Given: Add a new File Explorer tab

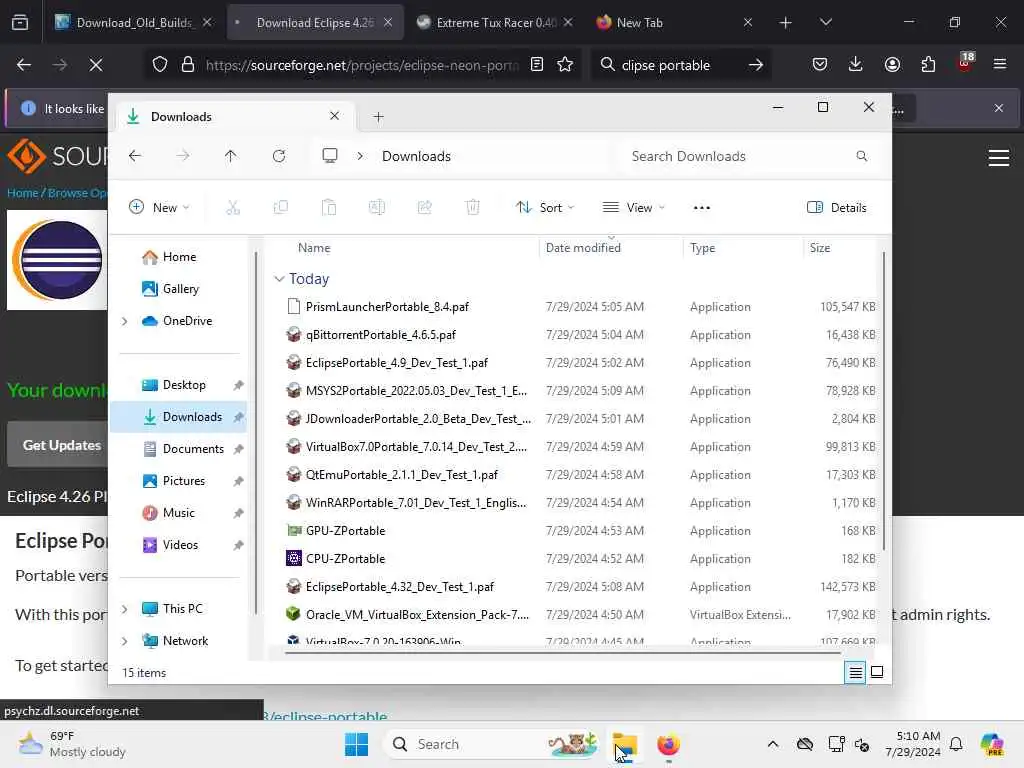Looking at the screenshot, I should tap(378, 117).
